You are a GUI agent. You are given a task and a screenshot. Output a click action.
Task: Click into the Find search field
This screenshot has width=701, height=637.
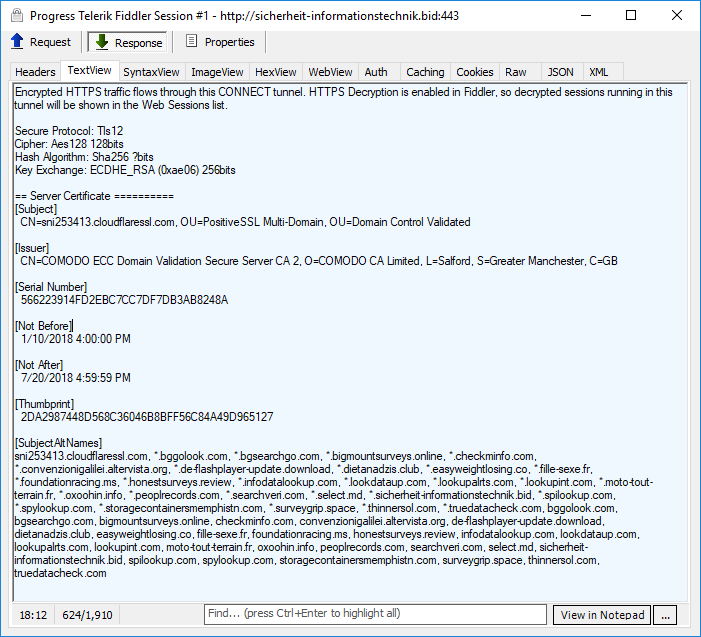click(x=375, y=614)
